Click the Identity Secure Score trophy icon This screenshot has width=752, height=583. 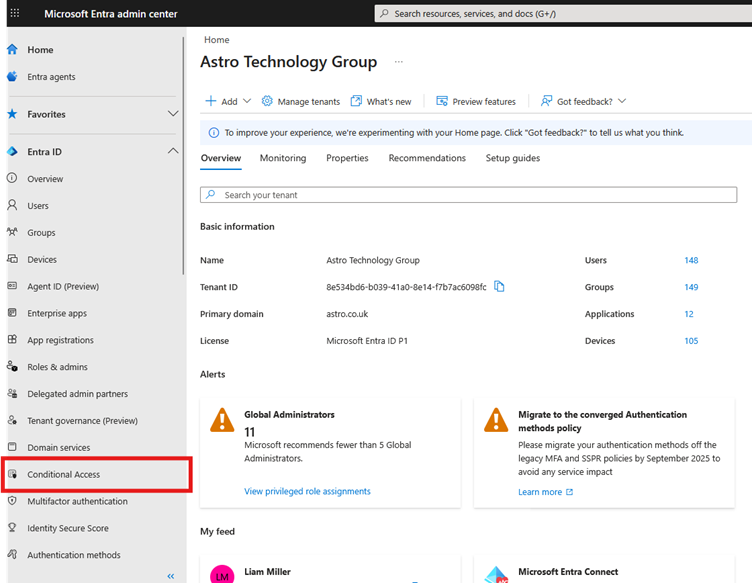[x=12, y=527]
